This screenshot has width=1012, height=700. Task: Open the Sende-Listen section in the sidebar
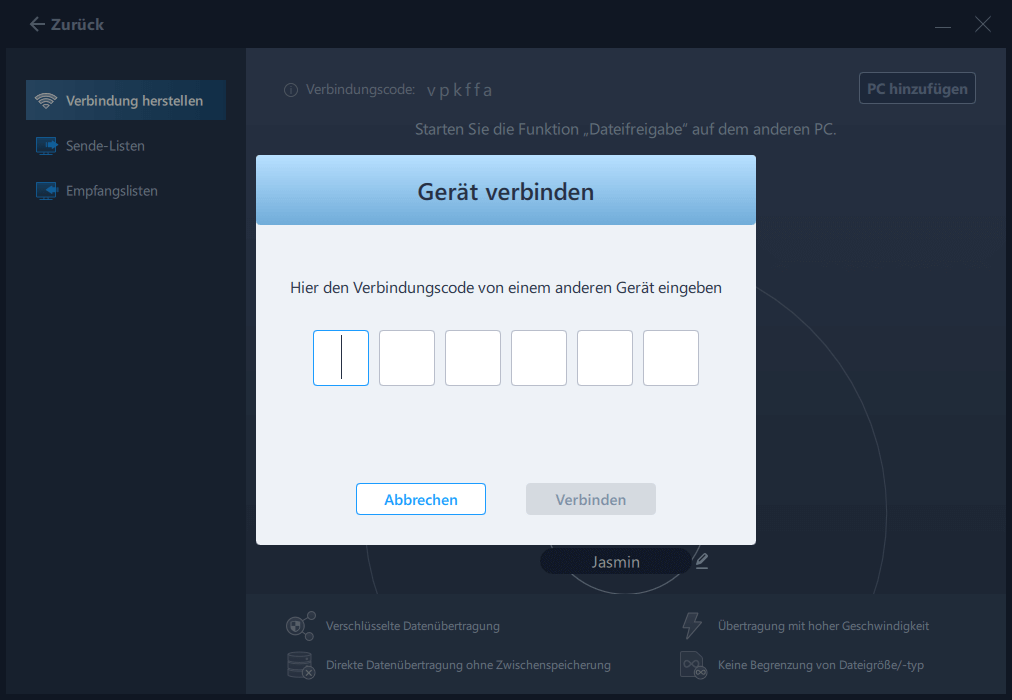coord(104,145)
